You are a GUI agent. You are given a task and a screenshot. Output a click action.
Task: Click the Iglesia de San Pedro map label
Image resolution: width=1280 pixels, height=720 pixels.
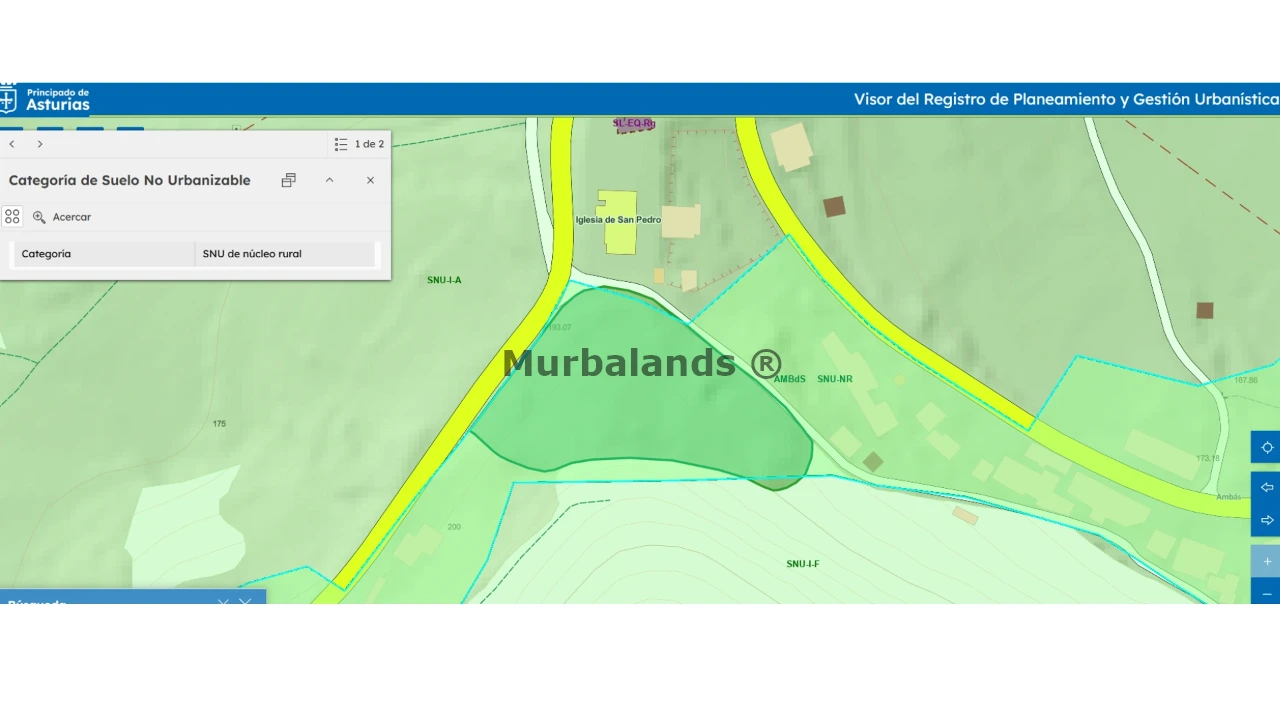click(618, 220)
